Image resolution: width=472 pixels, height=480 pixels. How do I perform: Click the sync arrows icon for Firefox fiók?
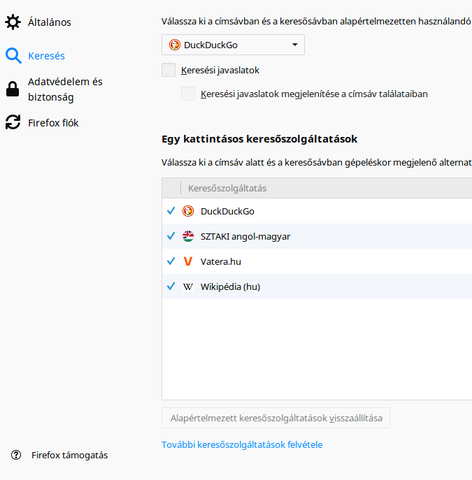[x=13, y=122]
